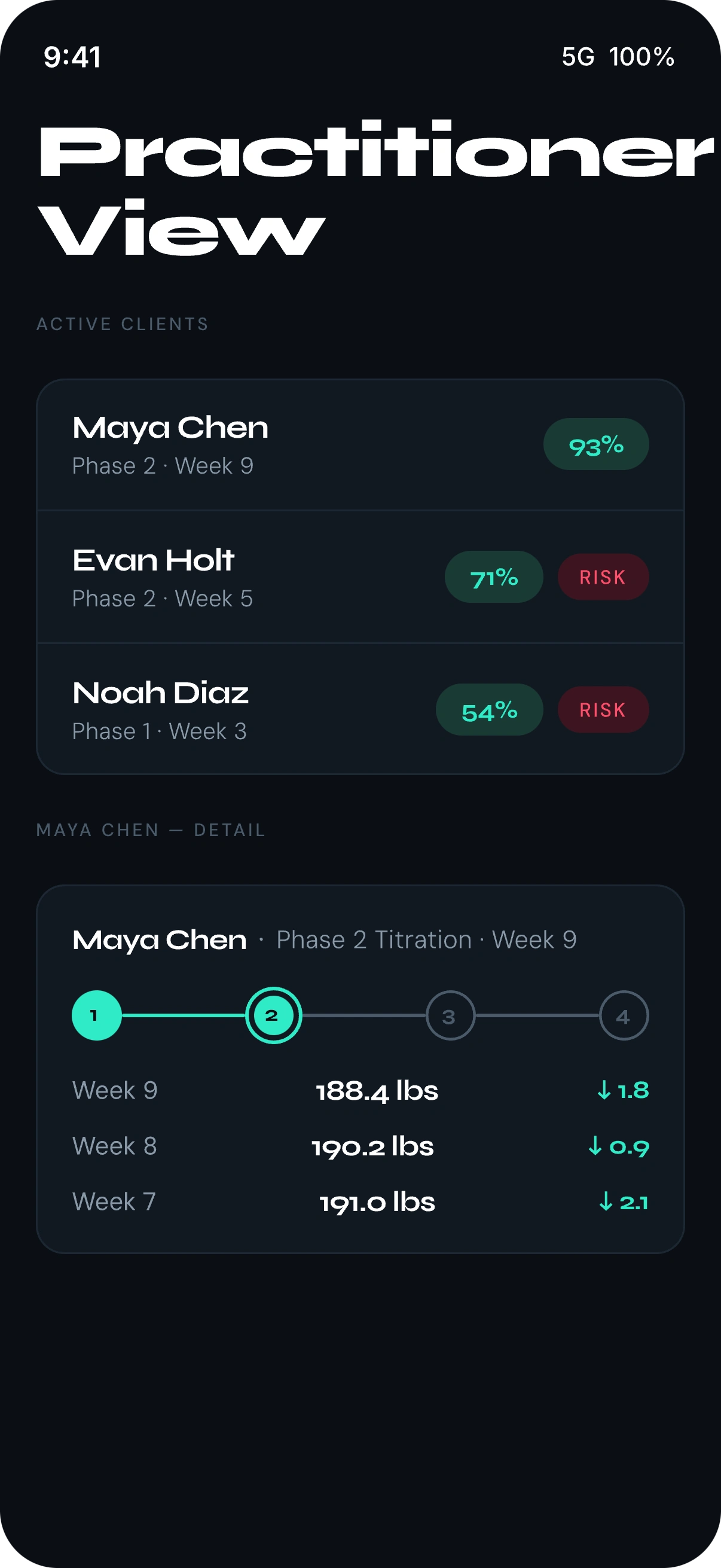Open Maya Chen client row
The image size is (721, 1568).
point(243,445)
